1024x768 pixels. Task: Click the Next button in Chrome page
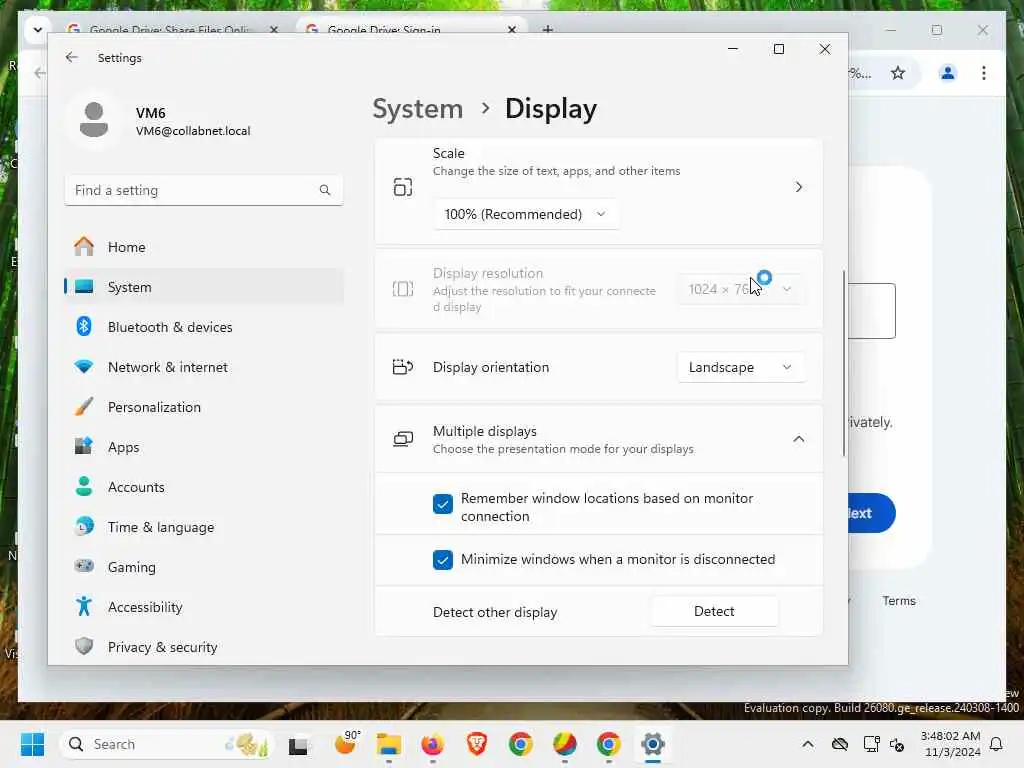point(871,513)
